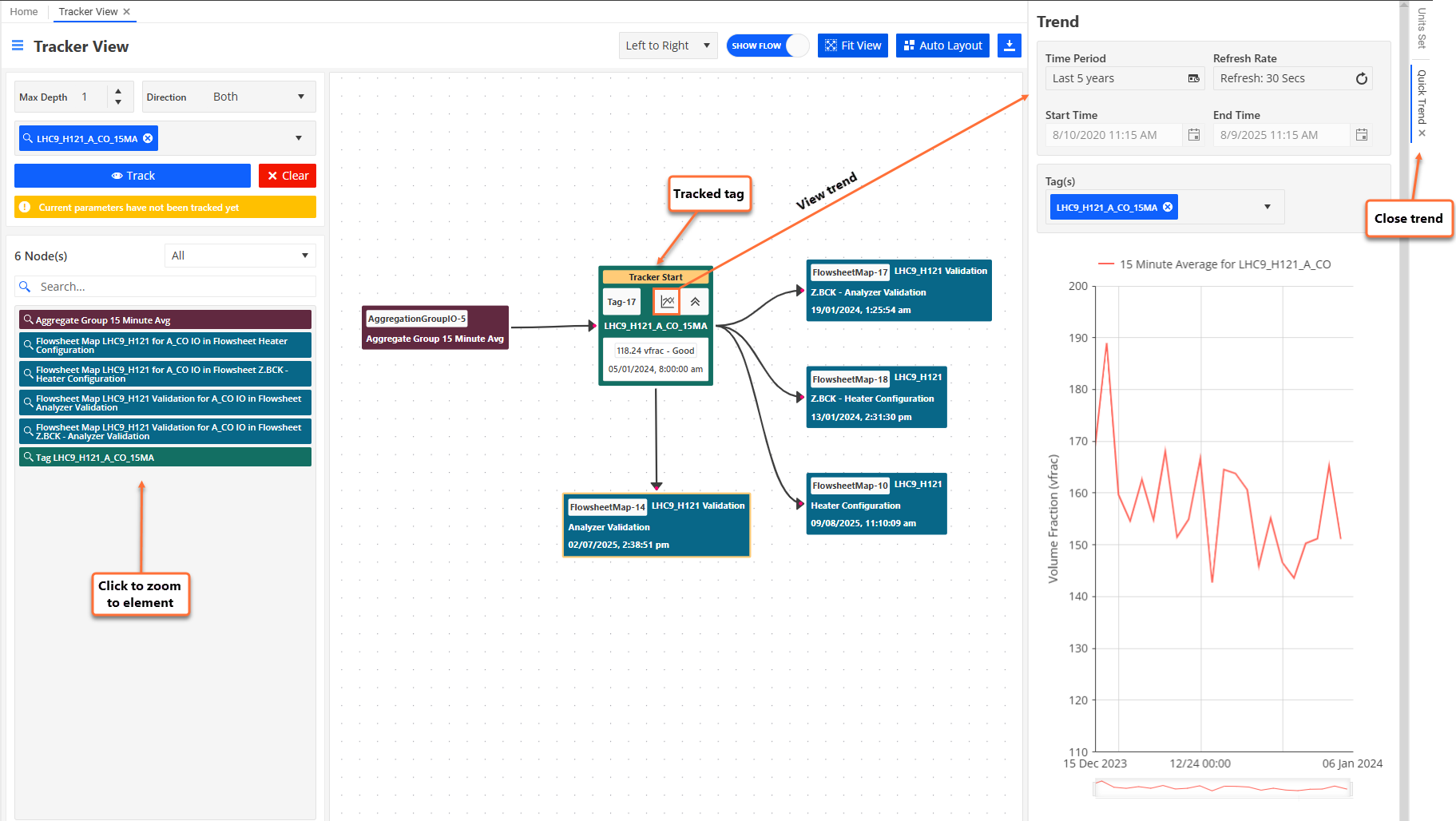Open the All node filter dropdown

click(x=240, y=256)
